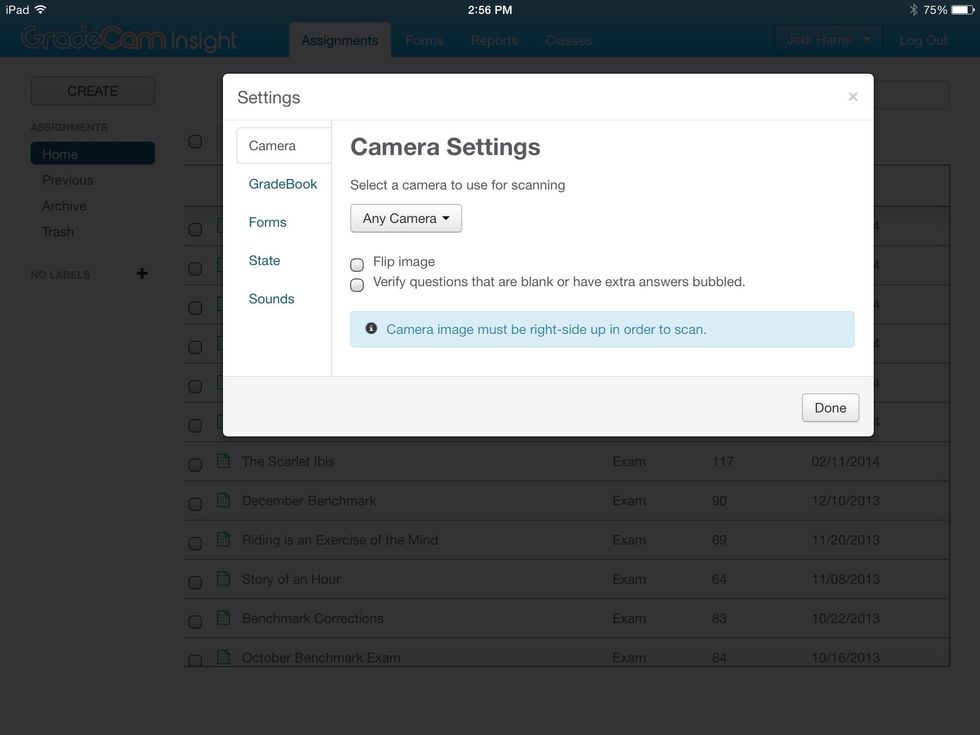Check the box for Benchmark Corrections

[x=195, y=621]
